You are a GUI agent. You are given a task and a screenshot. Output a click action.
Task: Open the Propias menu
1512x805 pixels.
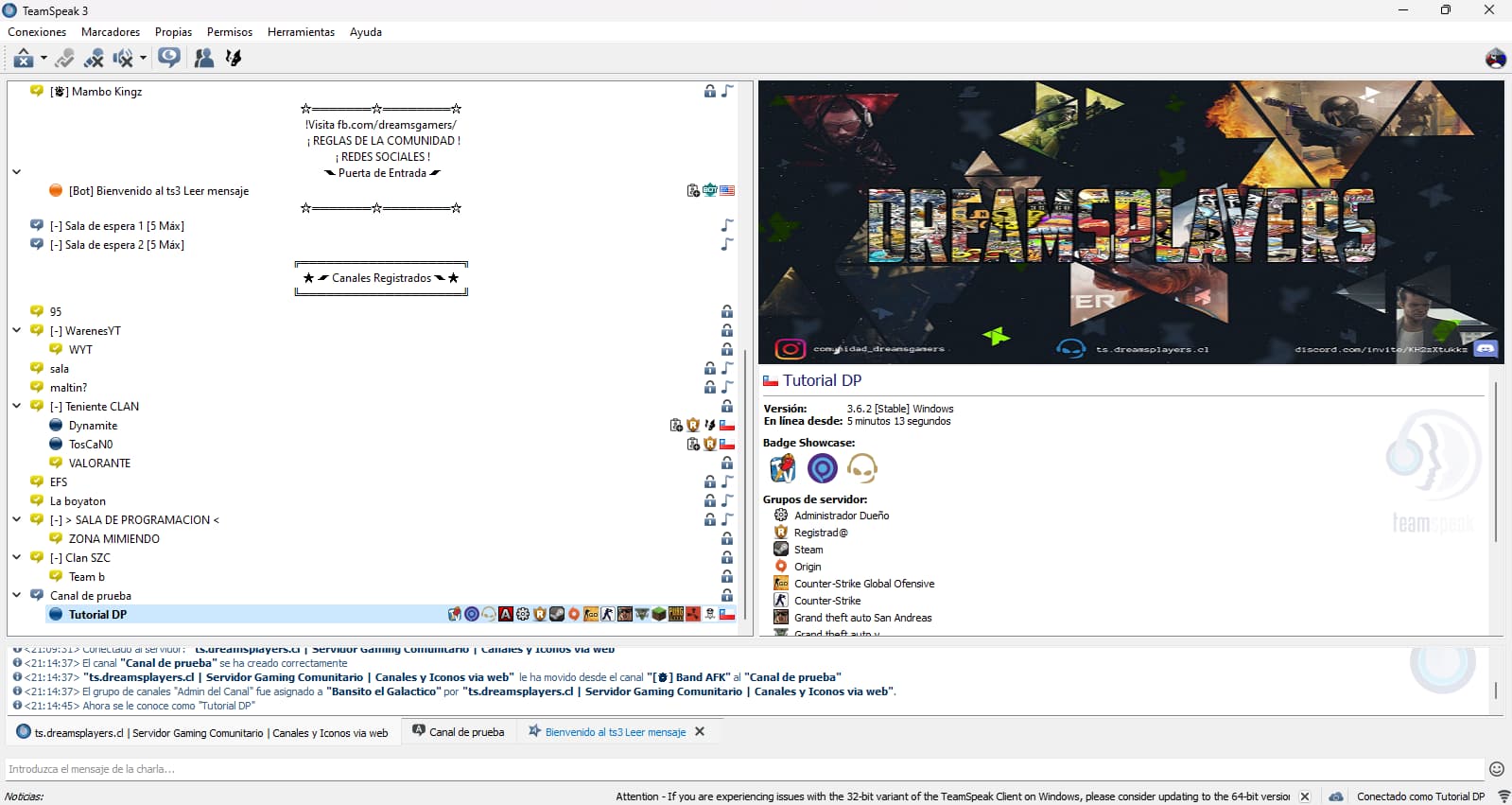coord(173,32)
